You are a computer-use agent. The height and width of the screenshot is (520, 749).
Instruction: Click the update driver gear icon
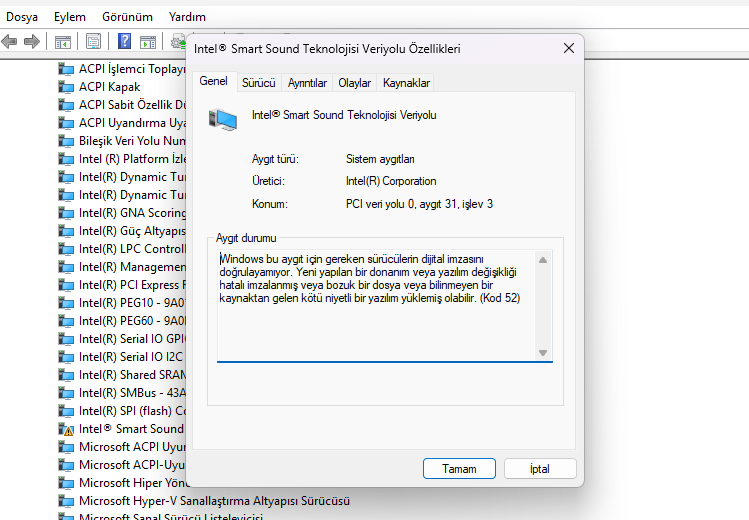[x=178, y=42]
